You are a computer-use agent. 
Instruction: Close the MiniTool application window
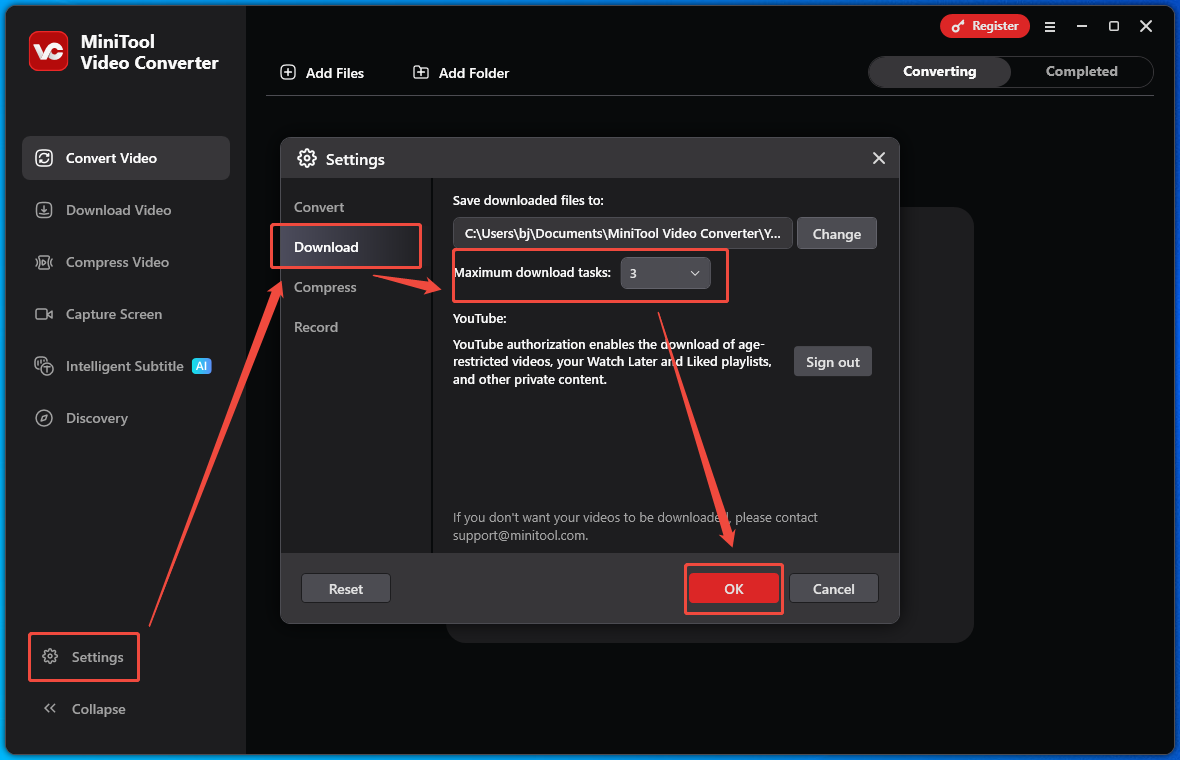[1146, 26]
